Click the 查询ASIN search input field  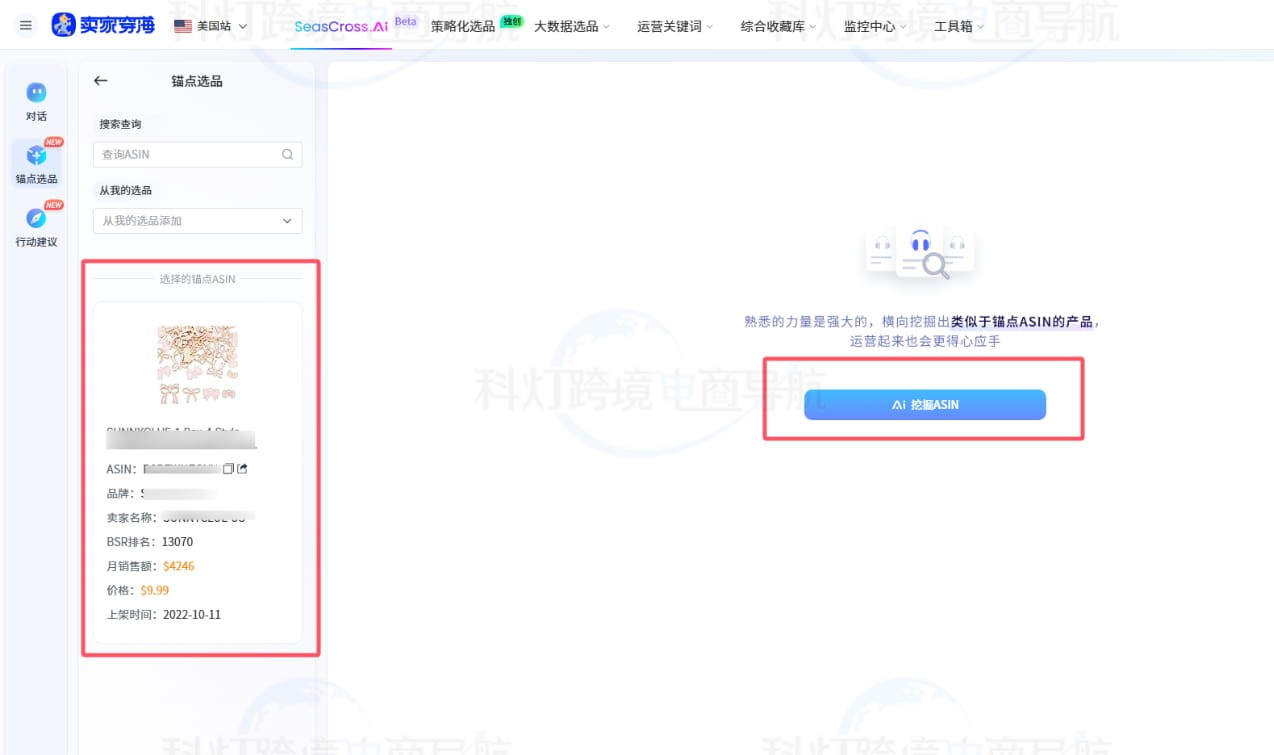(x=187, y=155)
